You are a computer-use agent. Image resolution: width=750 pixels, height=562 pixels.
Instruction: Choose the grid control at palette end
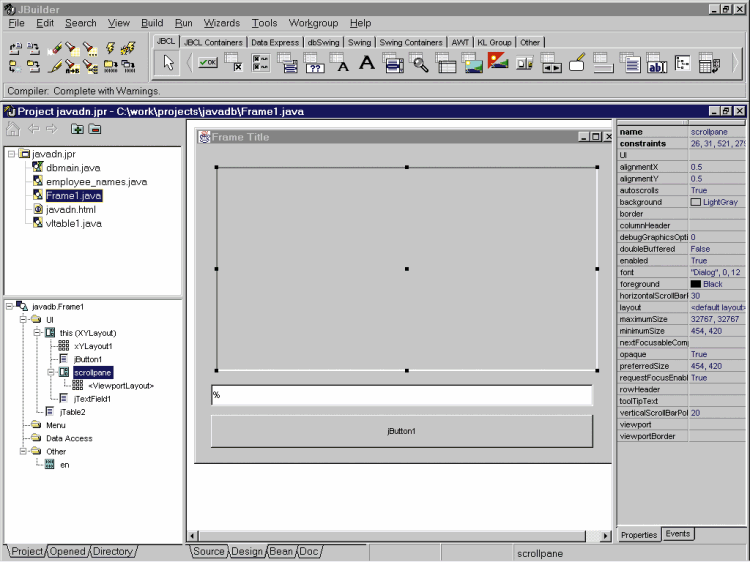pos(709,65)
